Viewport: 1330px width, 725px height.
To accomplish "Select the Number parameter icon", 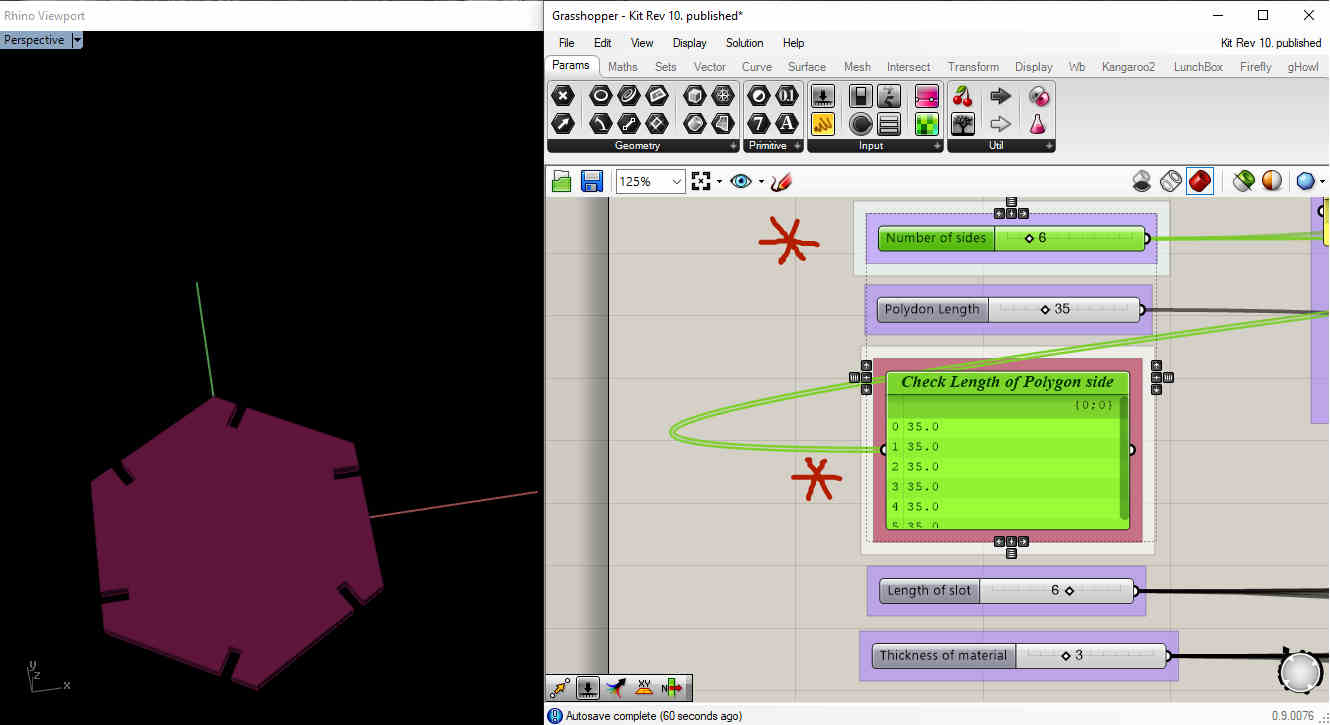I will click(x=788, y=96).
